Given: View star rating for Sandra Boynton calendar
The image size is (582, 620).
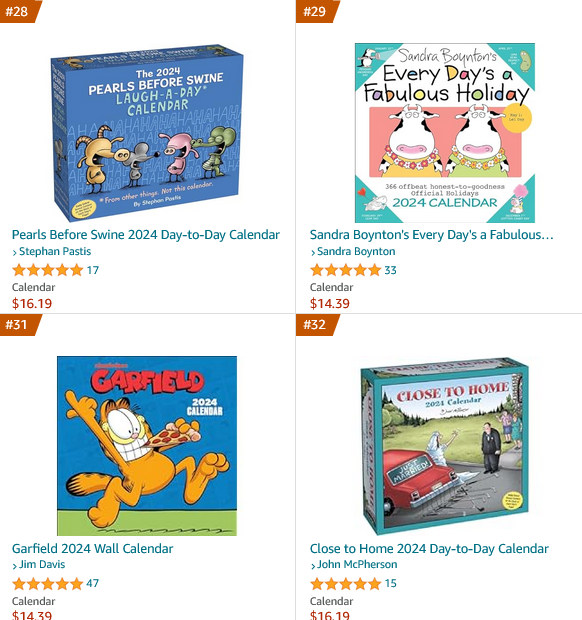Looking at the screenshot, I should coord(345,270).
